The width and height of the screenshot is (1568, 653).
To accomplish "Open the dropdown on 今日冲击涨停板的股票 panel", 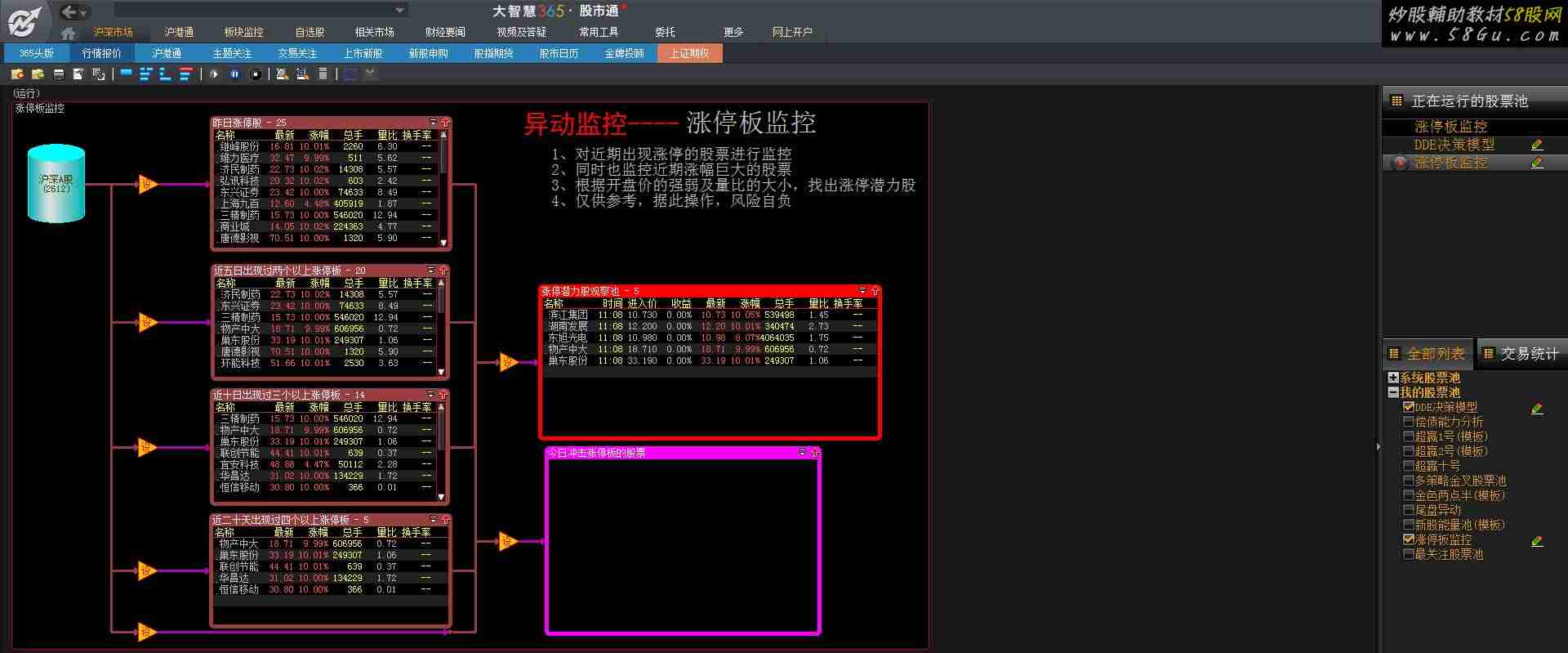I will (802, 452).
